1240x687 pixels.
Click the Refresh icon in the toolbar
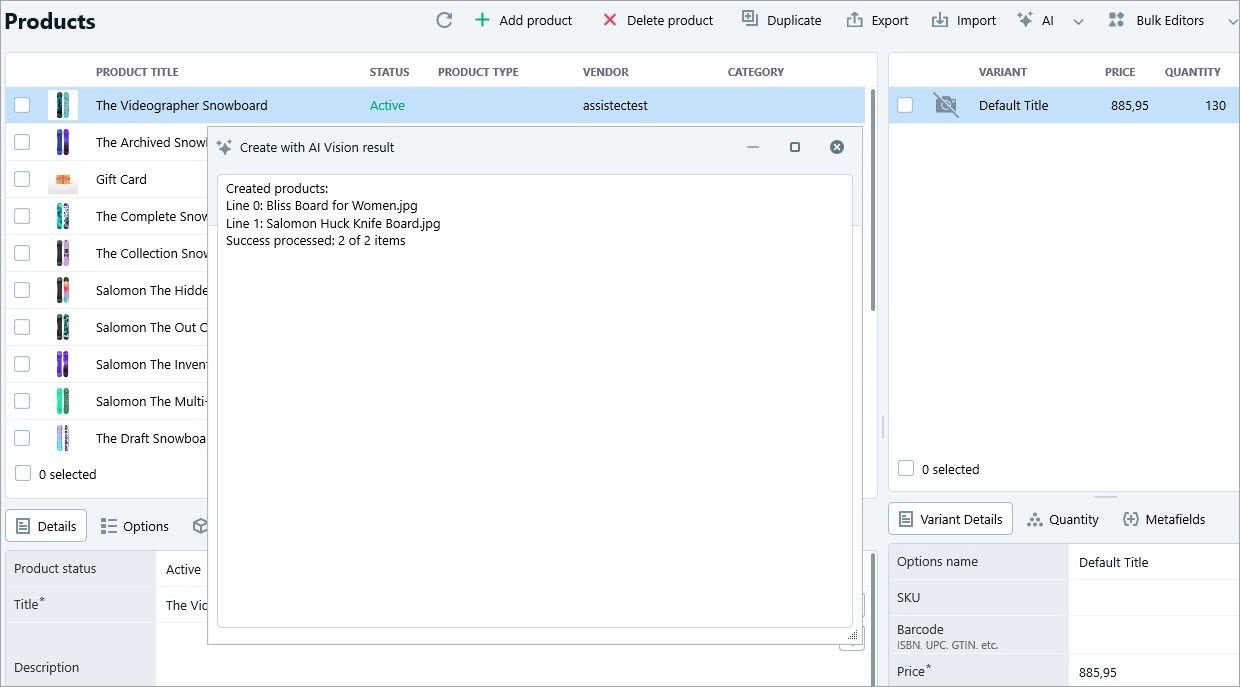(443, 19)
